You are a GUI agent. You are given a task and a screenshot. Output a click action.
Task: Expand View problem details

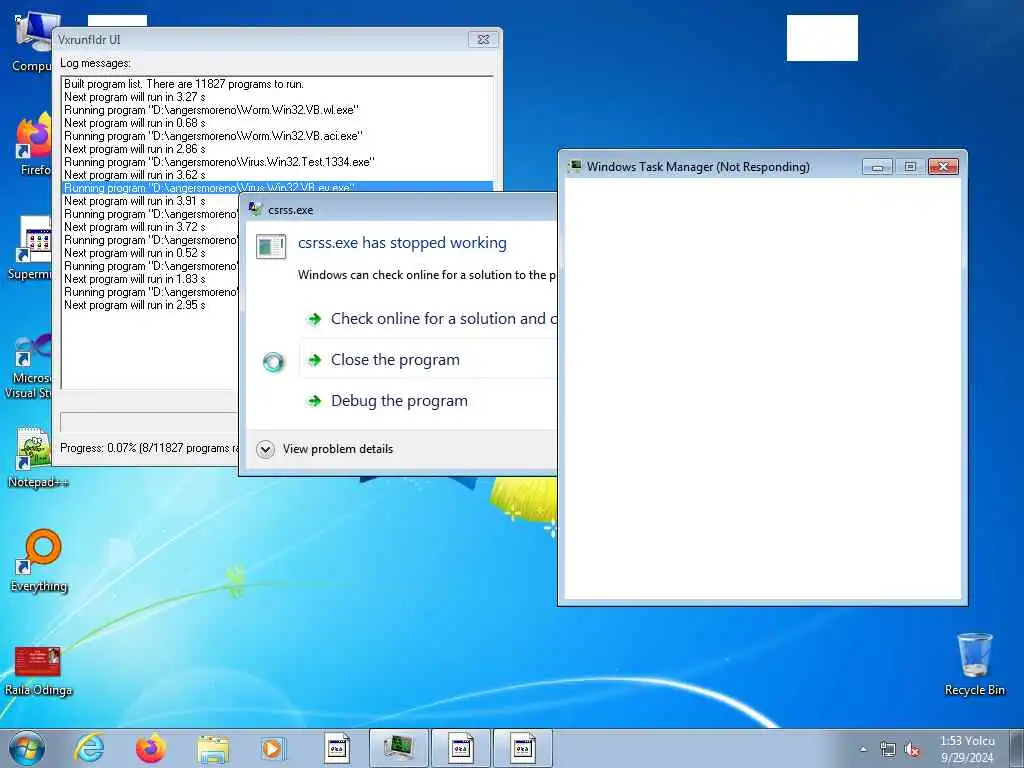click(x=325, y=449)
